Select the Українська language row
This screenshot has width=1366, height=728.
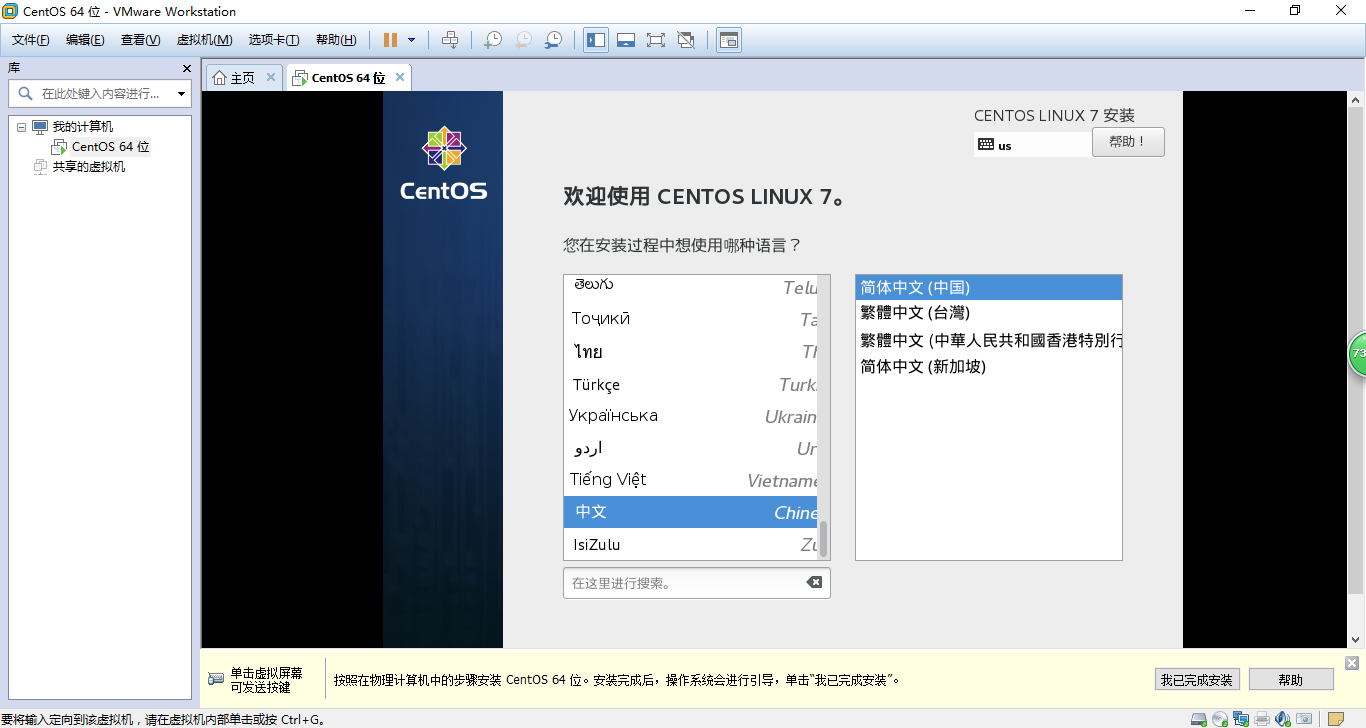coord(690,416)
